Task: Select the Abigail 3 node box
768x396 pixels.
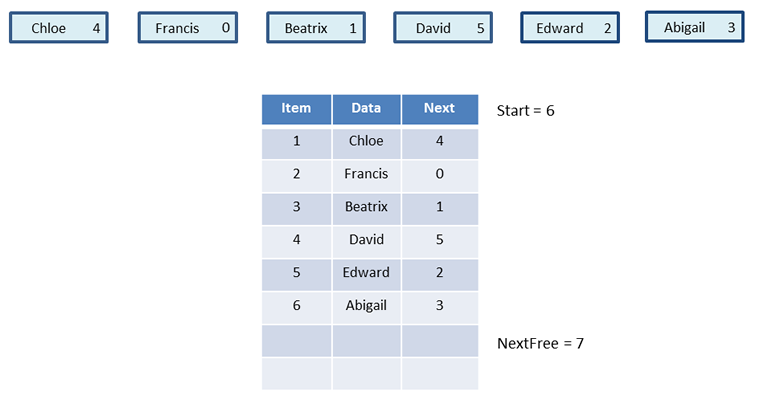Action: 695,27
